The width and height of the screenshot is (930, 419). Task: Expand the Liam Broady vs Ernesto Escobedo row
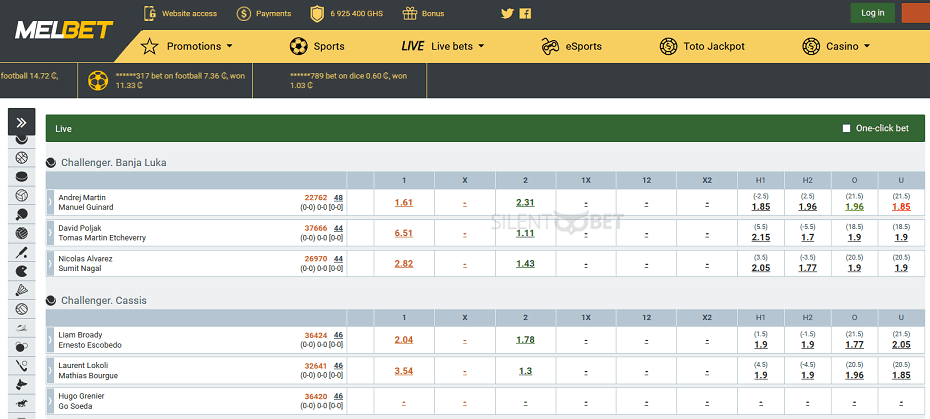[50, 340]
